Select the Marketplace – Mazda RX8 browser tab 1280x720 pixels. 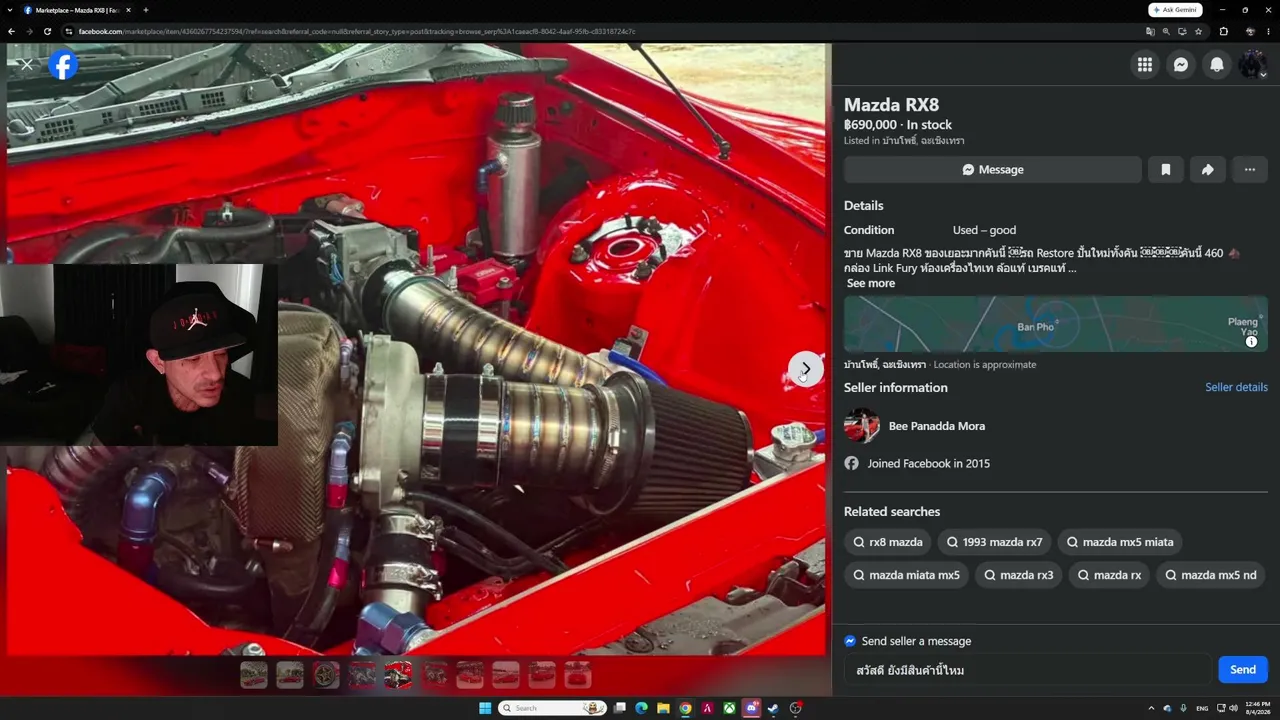coord(77,10)
